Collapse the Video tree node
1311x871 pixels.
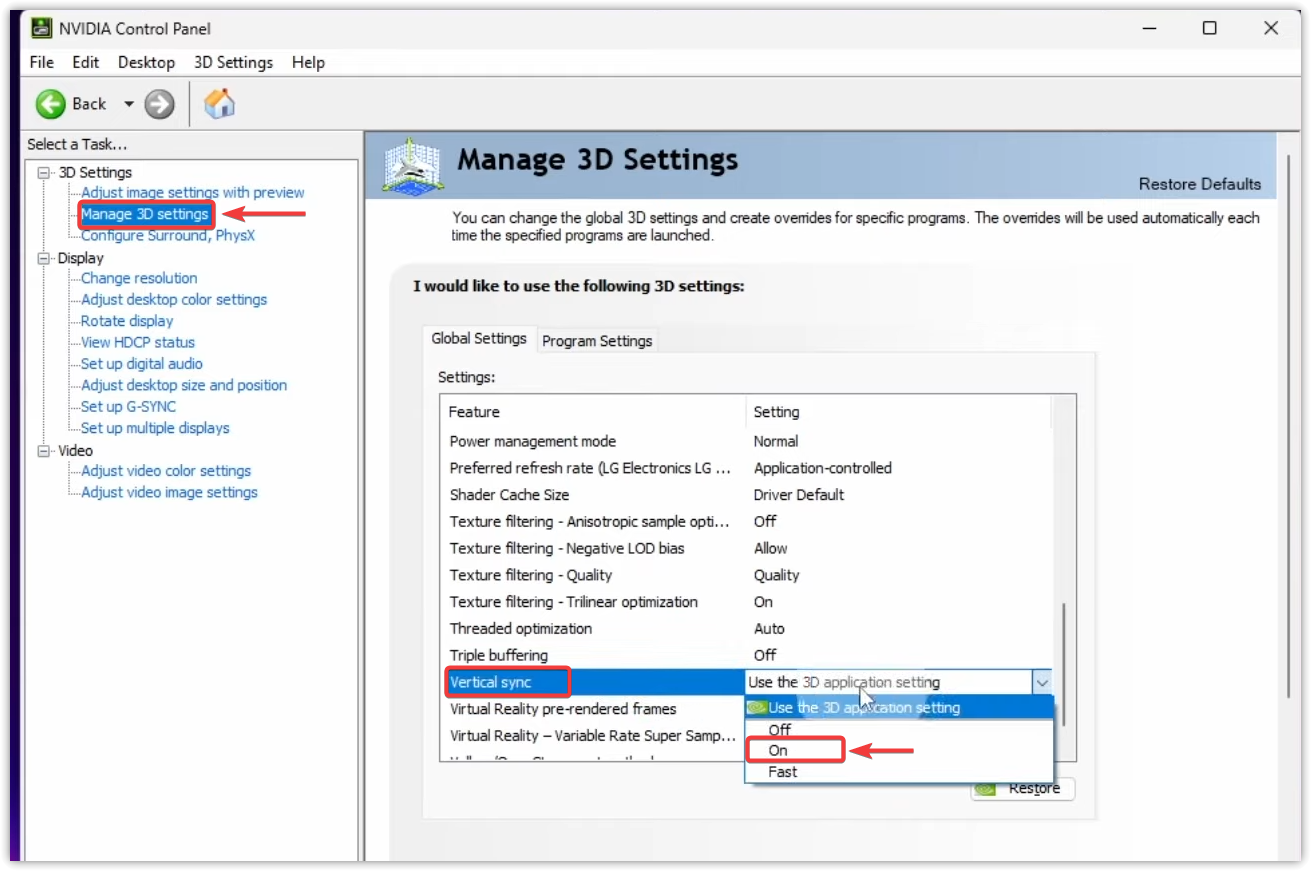point(43,450)
